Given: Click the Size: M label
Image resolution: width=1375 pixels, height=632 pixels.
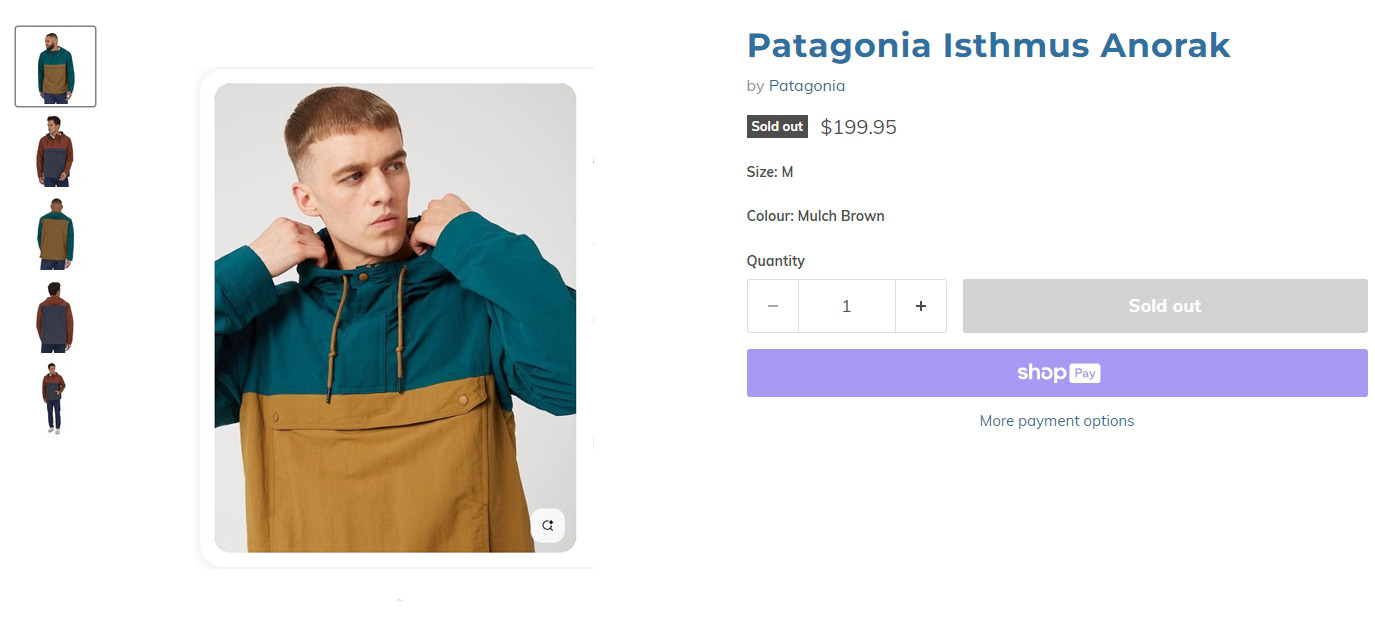Looking at the screenshot, I should [769, 172].
